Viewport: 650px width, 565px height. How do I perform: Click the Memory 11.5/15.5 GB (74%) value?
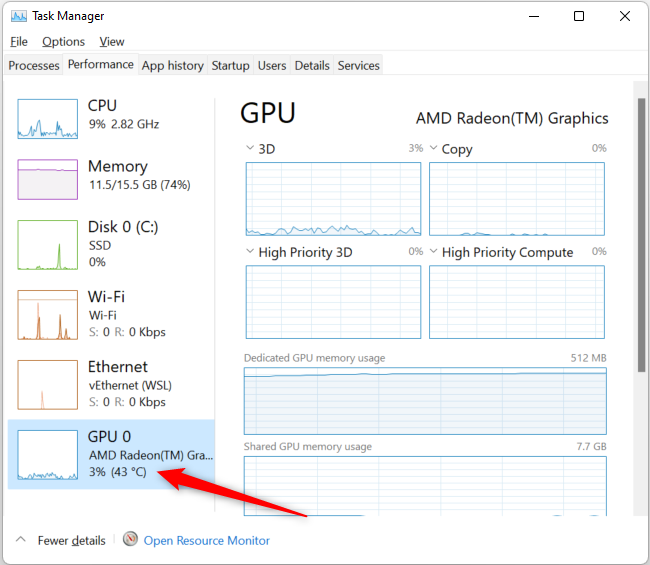coord(140,184)
